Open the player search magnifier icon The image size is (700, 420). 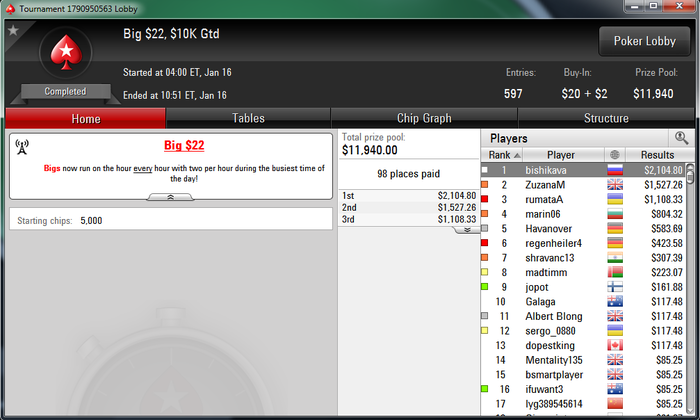pyautogui.click(x=681, y=138)
